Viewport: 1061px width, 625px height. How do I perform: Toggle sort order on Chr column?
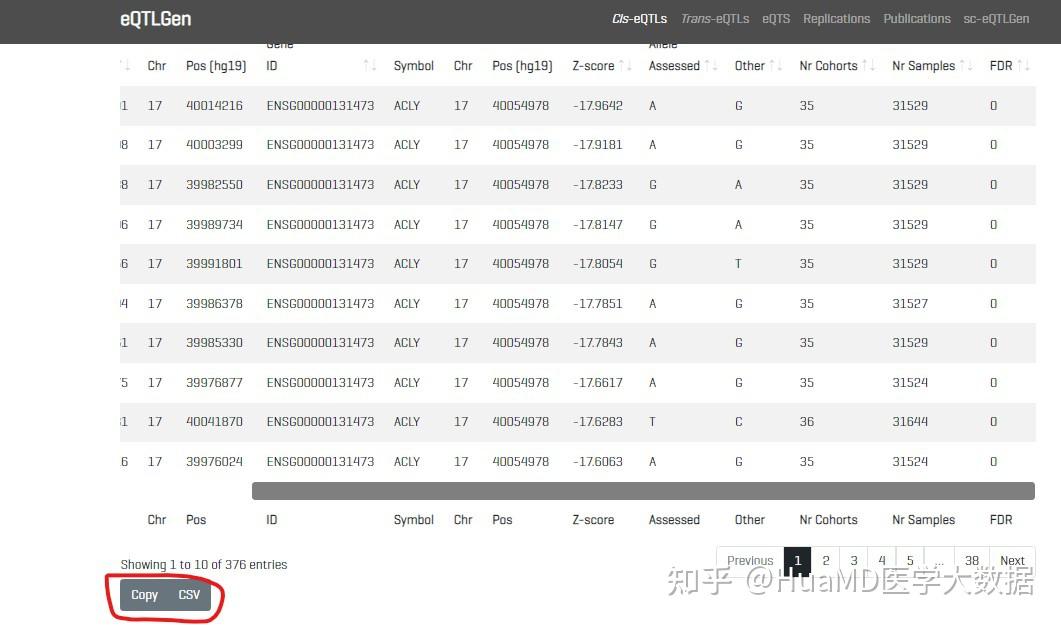[x=157, y=65]
